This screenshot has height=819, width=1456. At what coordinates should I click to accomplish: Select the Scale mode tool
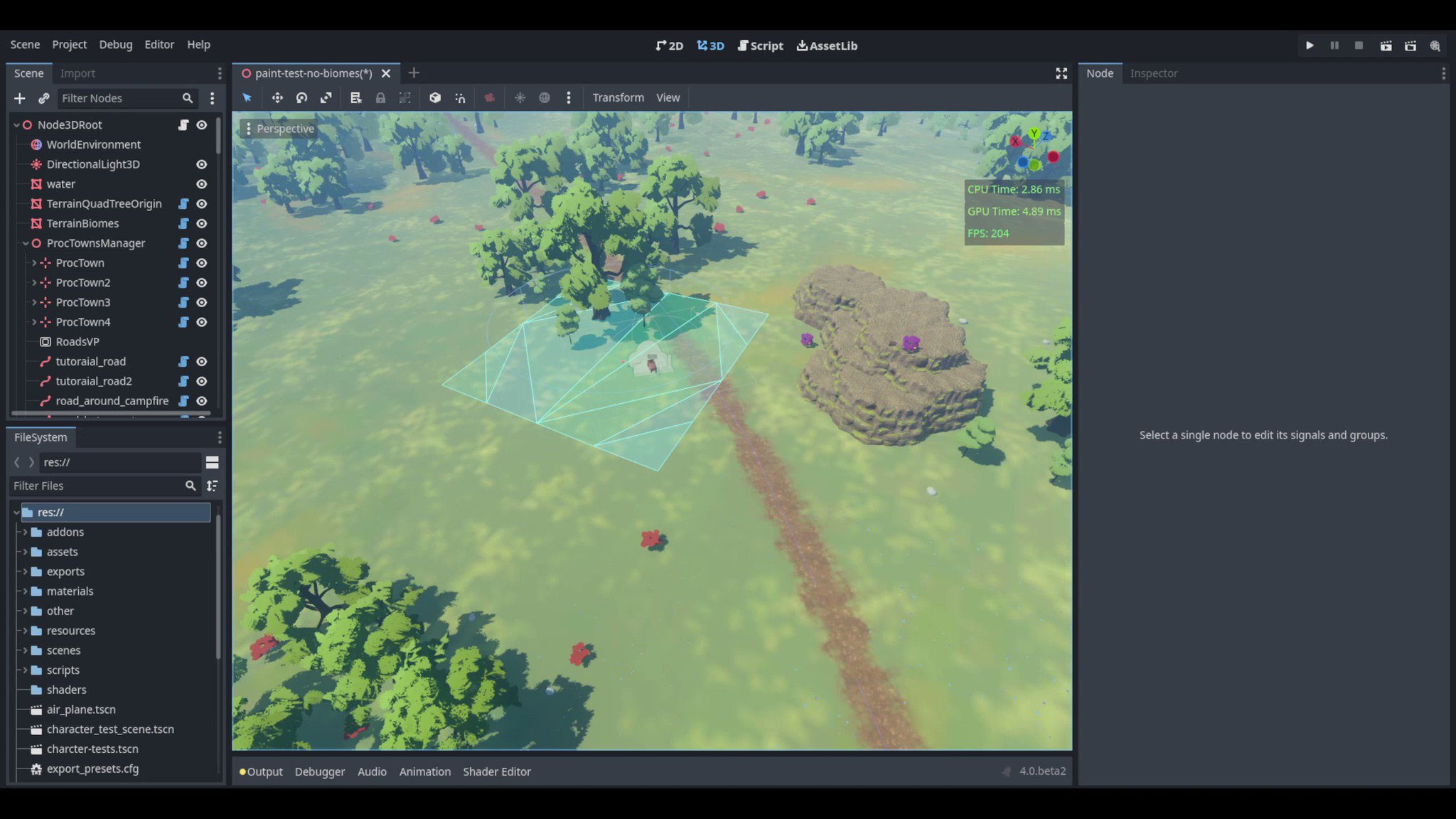click(x=326, y=97)
